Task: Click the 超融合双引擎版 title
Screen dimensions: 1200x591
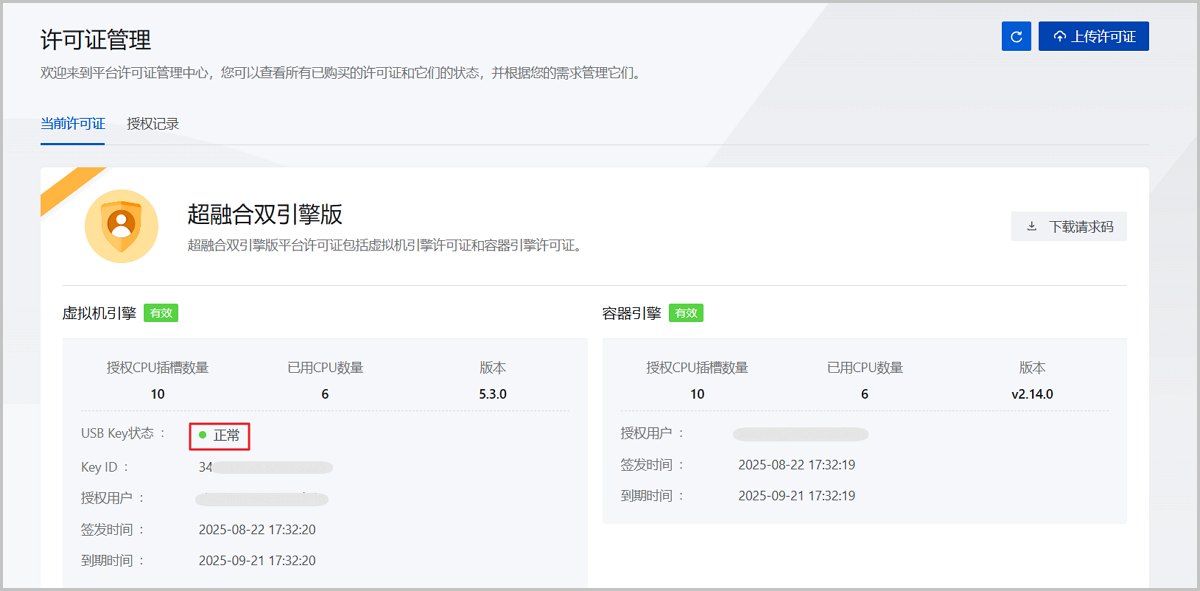Action: pos(266,214)
